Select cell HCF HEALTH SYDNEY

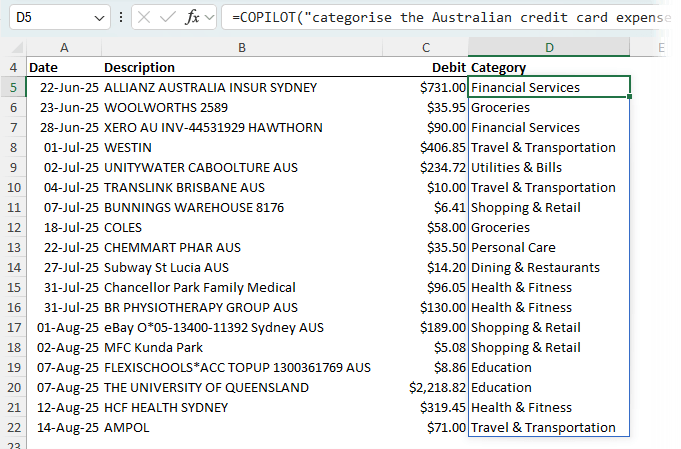(242, 407)
